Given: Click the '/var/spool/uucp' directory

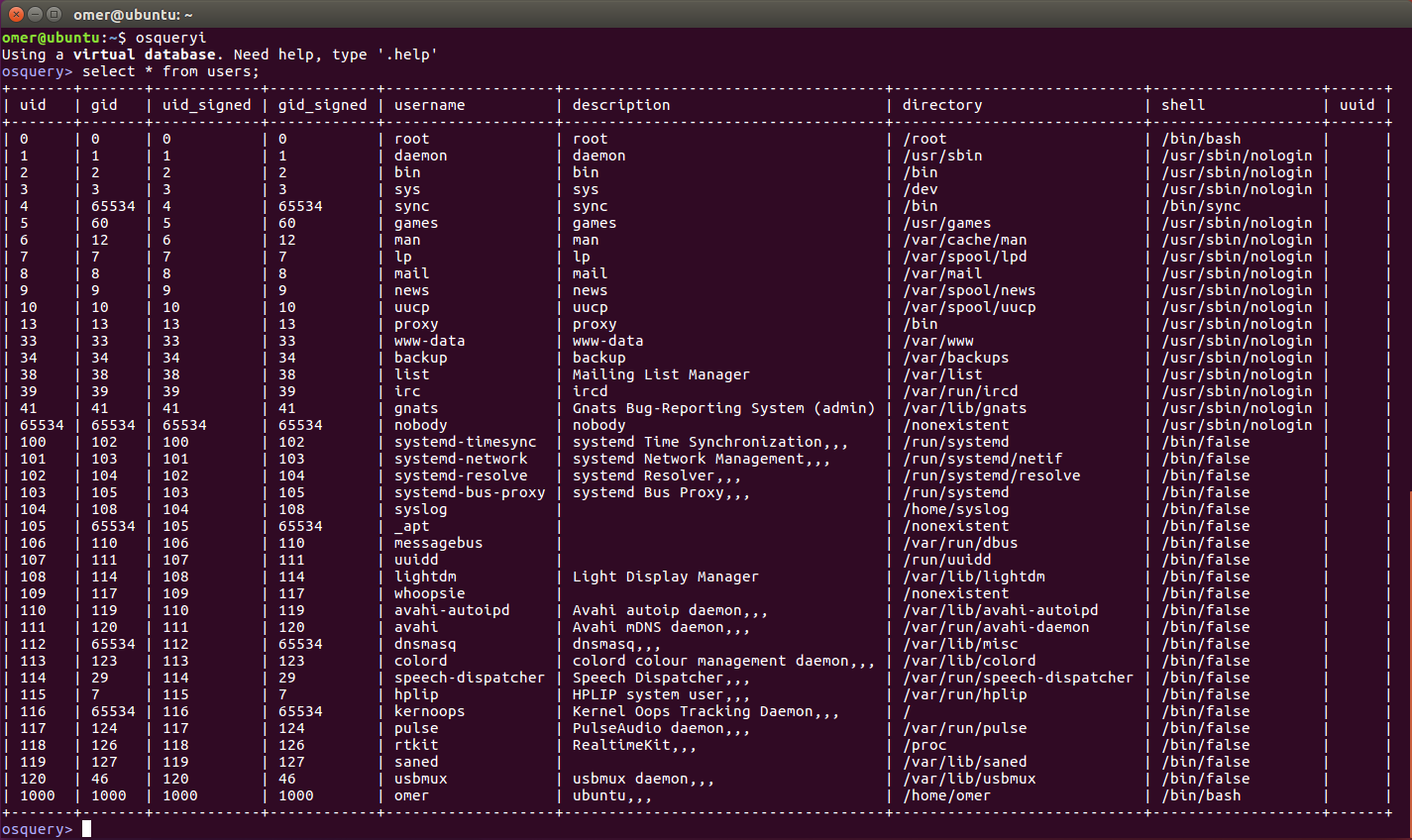Looking at the screenshot, I should tap(969, 307).
